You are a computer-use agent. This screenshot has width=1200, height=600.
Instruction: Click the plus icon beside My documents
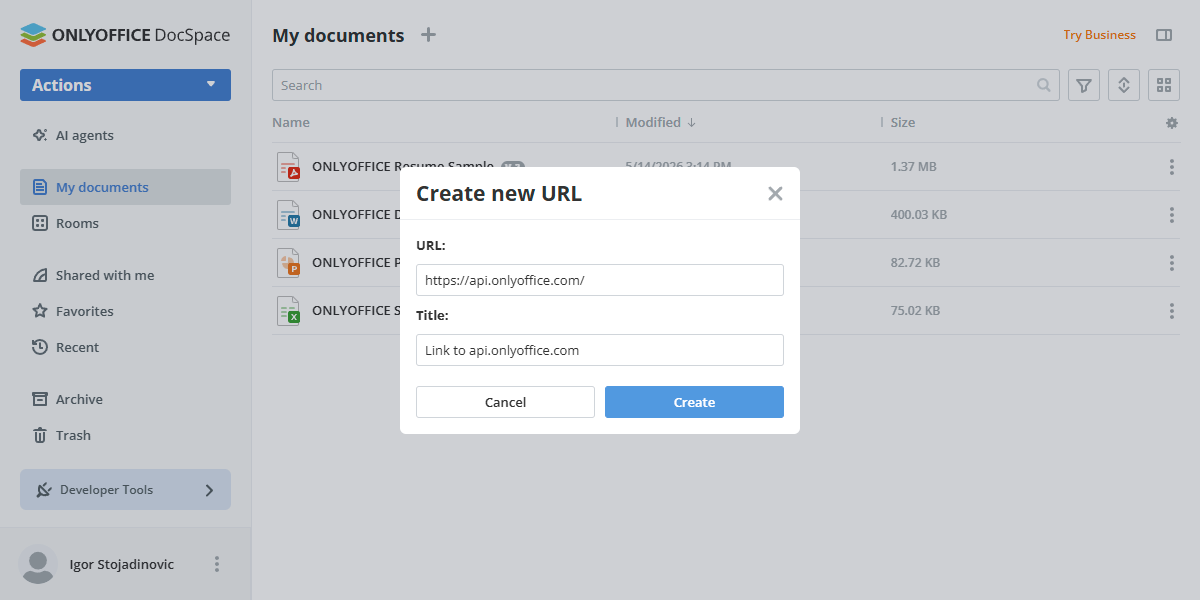[428, 35]
